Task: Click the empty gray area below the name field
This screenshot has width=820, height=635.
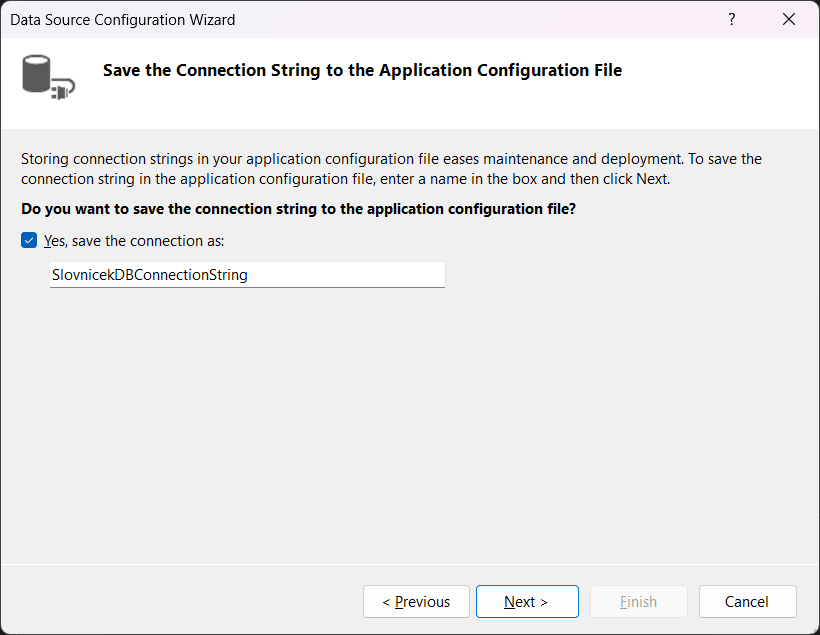Action: (x=400, y=420)
